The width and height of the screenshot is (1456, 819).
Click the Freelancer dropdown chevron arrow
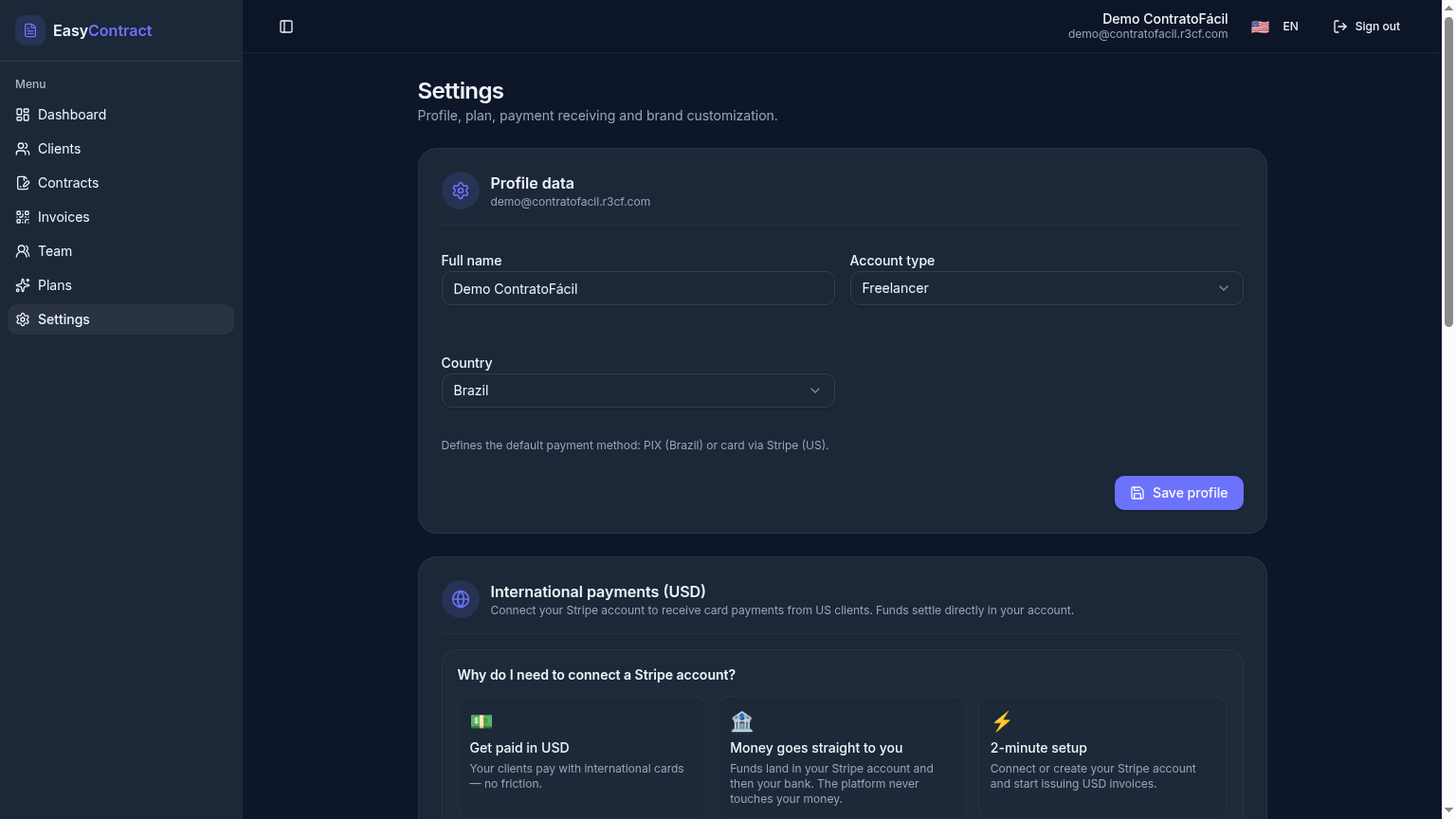(x=1224, y=288)
